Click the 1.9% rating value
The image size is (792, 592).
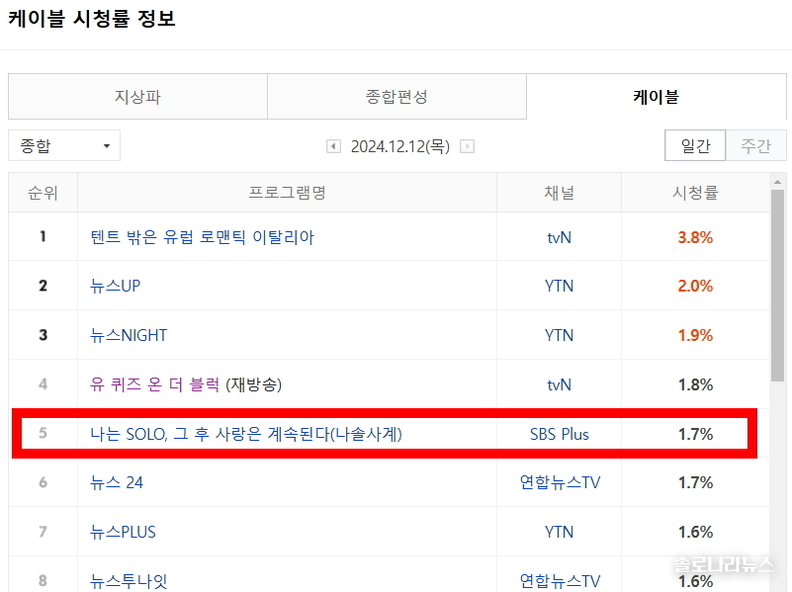coord(696,335)
